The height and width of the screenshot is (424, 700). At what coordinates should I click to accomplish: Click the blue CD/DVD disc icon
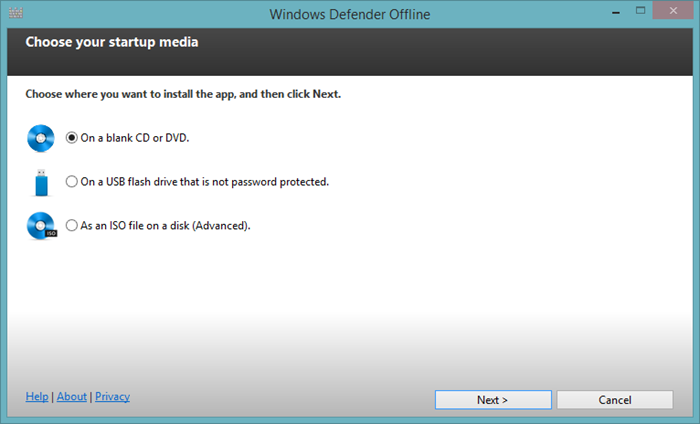(x=41, y=138)
